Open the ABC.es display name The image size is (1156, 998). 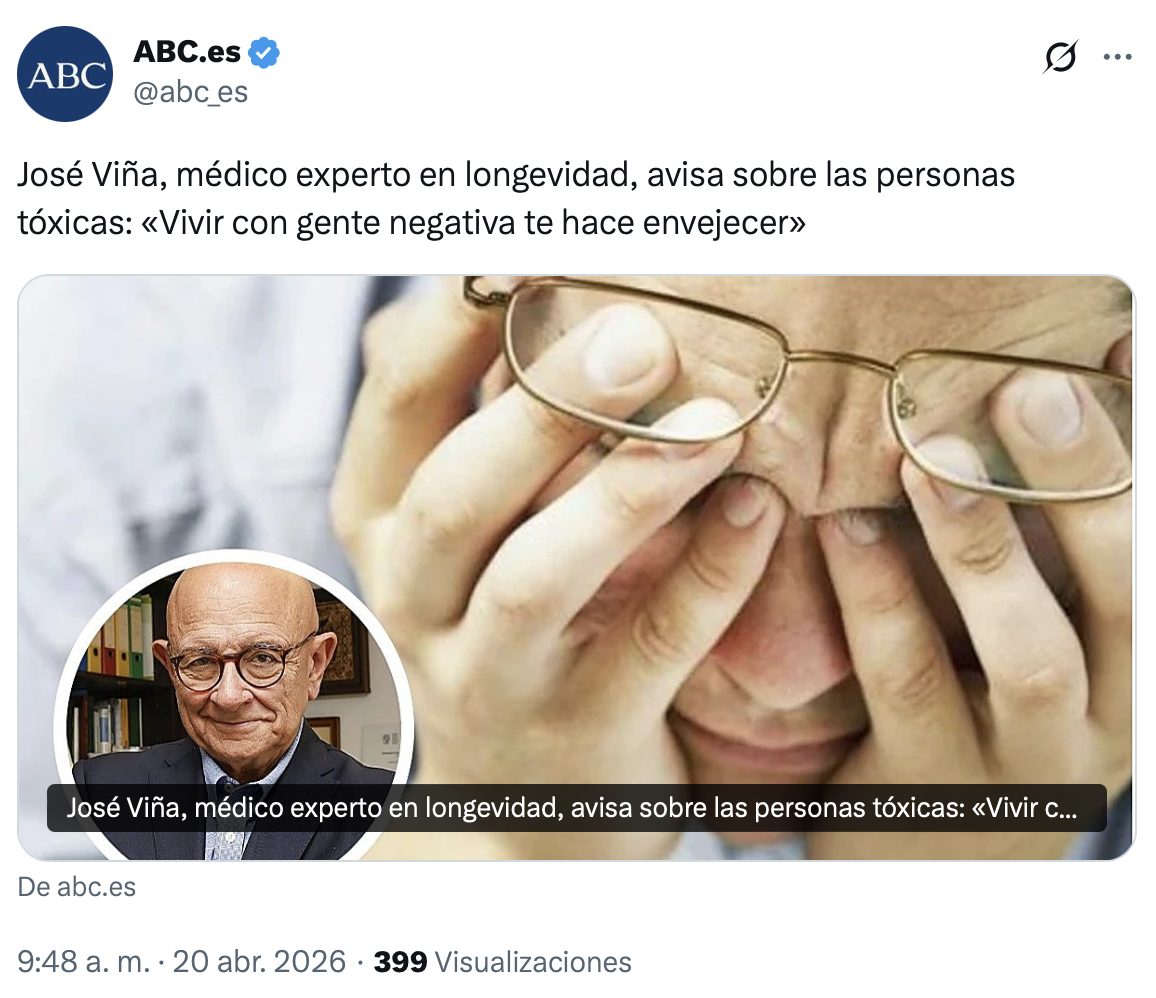[x=187, y=52]
